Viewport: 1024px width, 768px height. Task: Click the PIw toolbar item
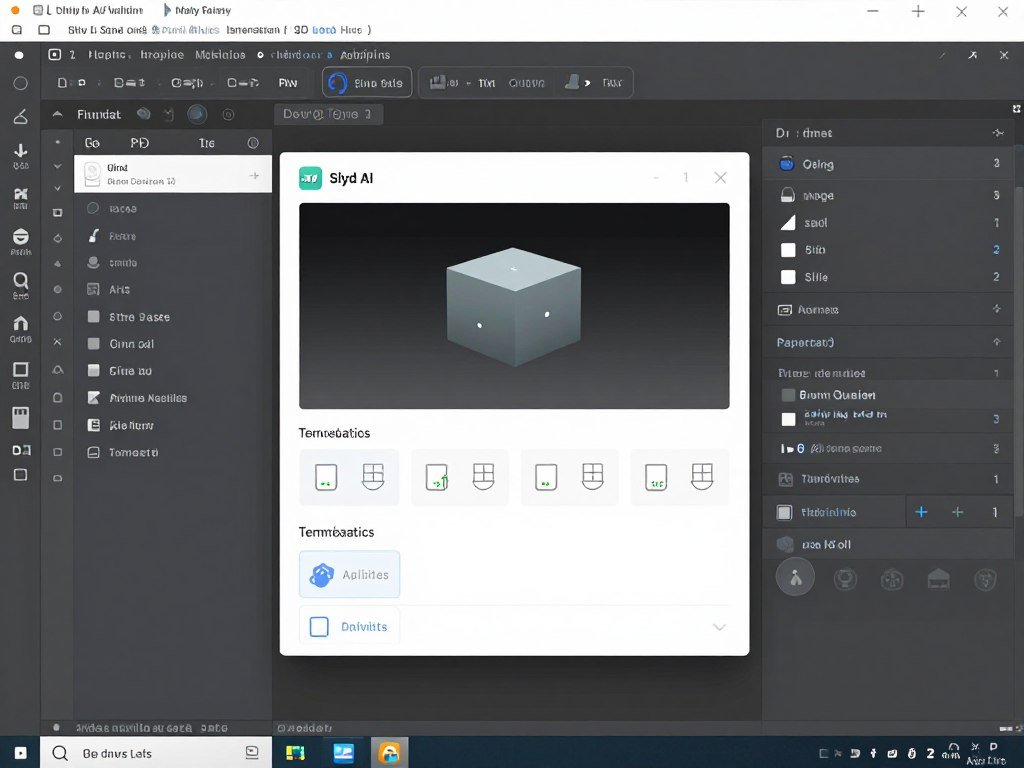point(288,83)
